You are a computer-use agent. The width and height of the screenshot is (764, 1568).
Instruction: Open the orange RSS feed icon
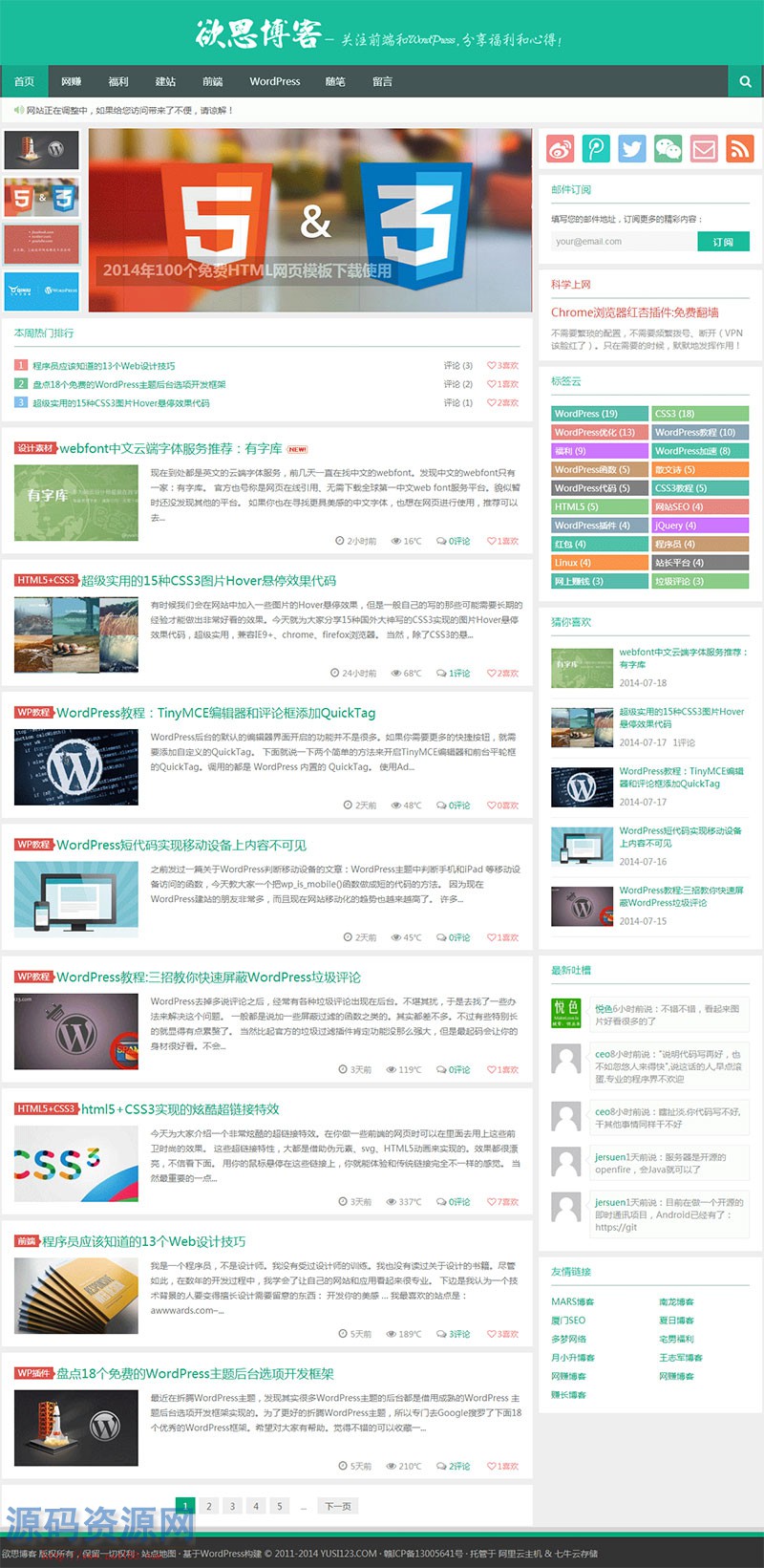tap(739, 148)
